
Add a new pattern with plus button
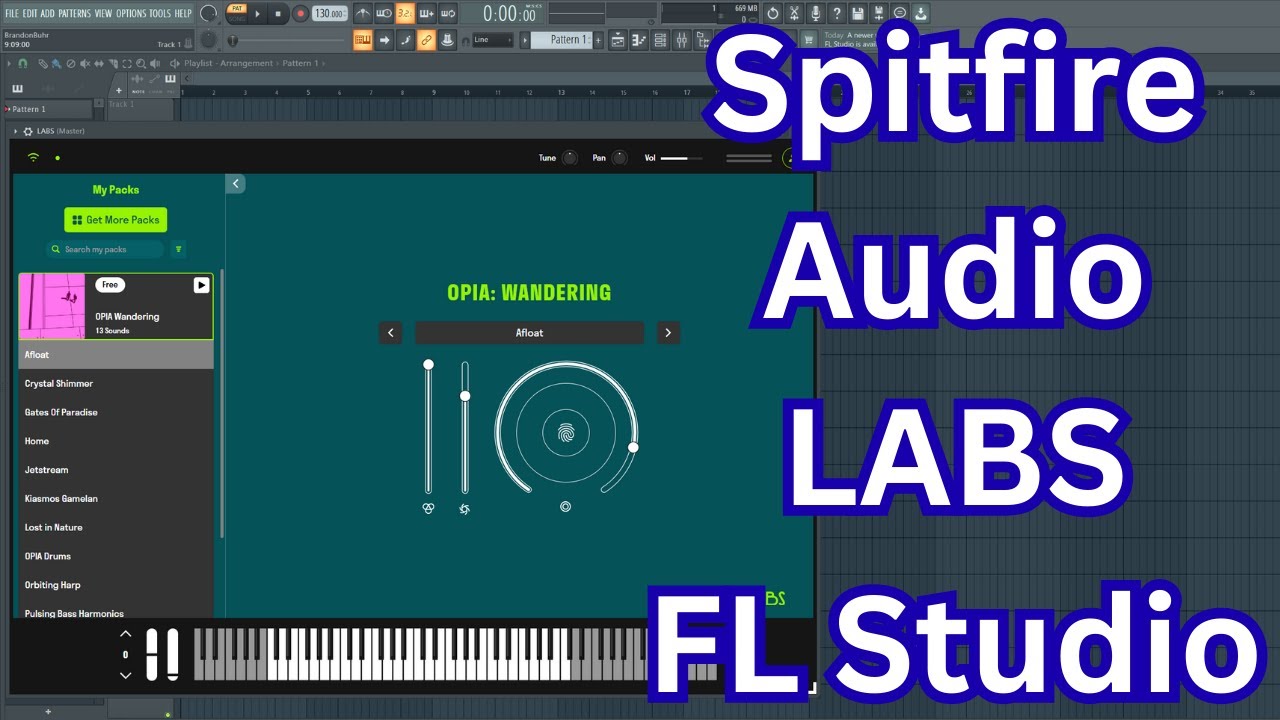(598, 40)
